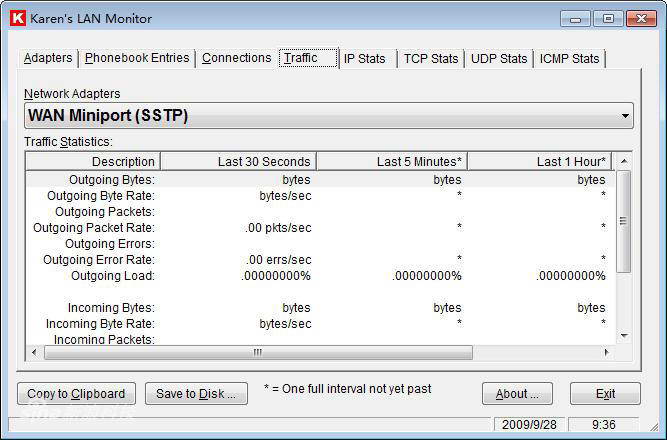Select the Outgoing Error Rate: row
Image resolution: width=667 pixels, height=440 pixels.
(320, 260)
